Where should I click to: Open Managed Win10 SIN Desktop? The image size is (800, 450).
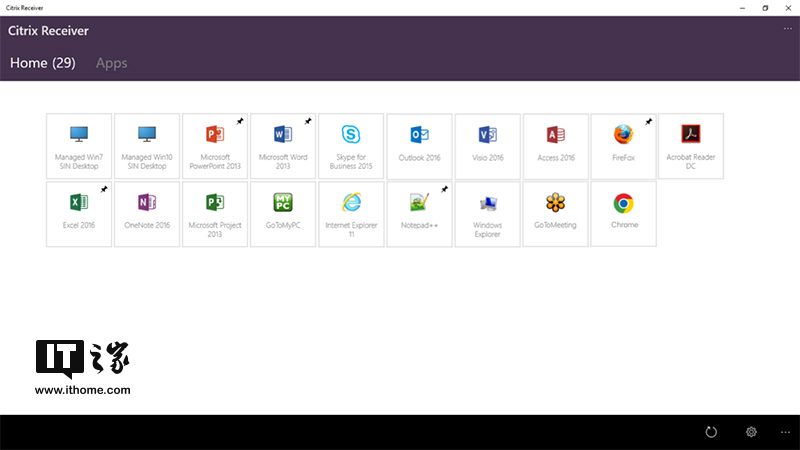147,146
